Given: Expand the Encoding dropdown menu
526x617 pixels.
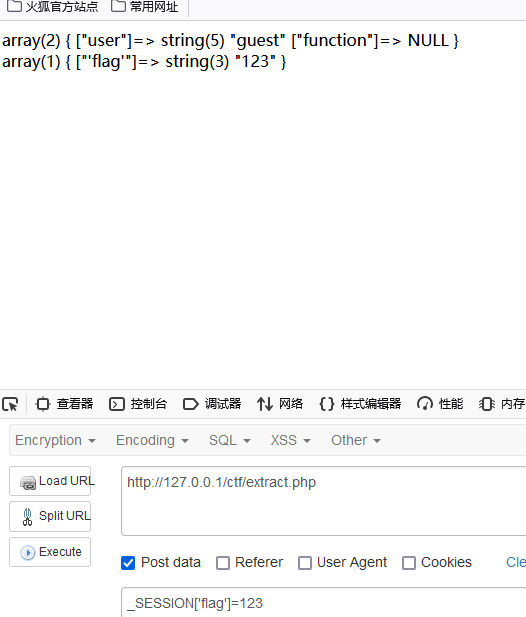Looking at the screenshot, I should point(152,440).
